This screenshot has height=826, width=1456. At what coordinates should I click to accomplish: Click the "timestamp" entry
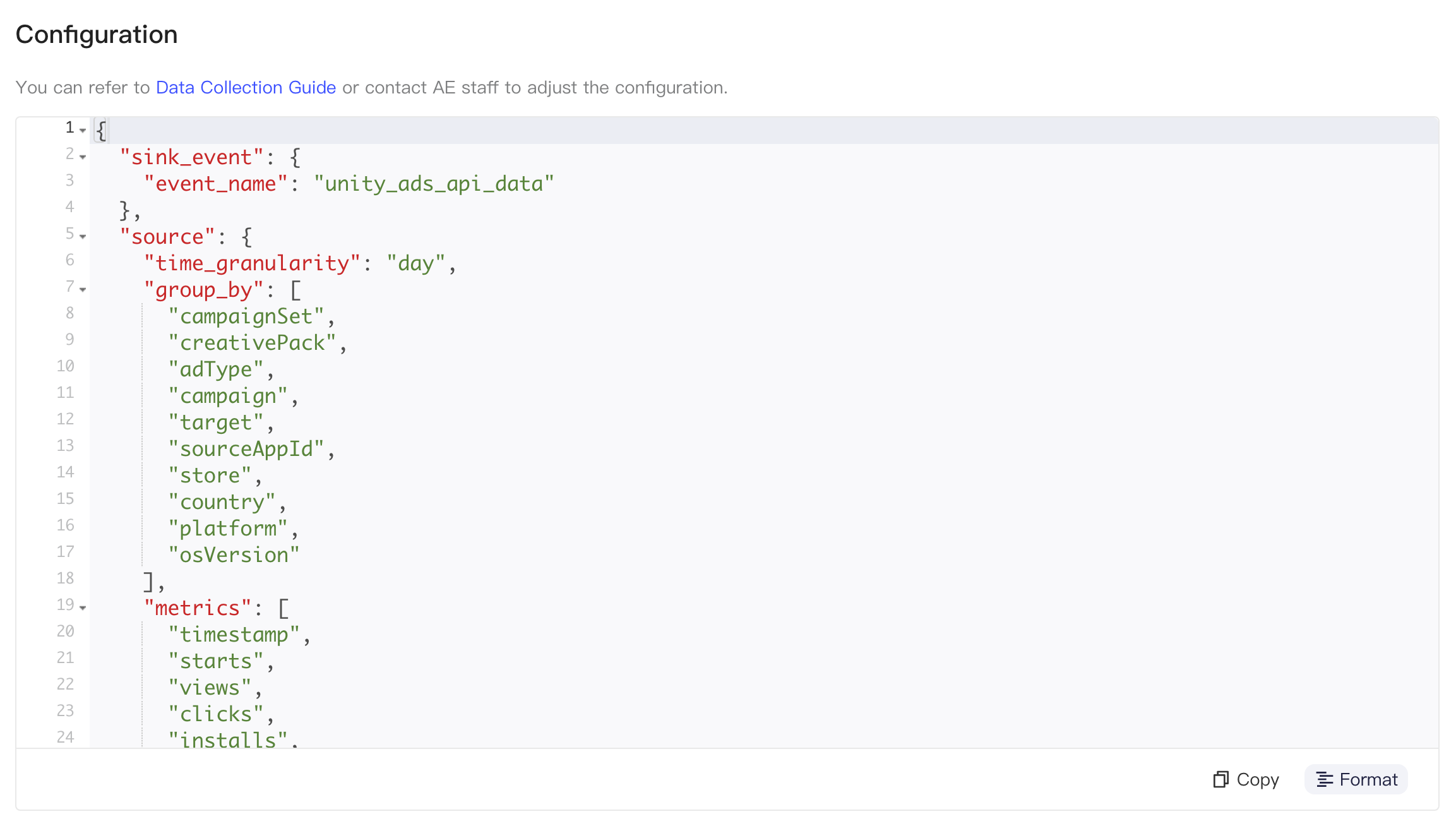click(x=234, y=635)
